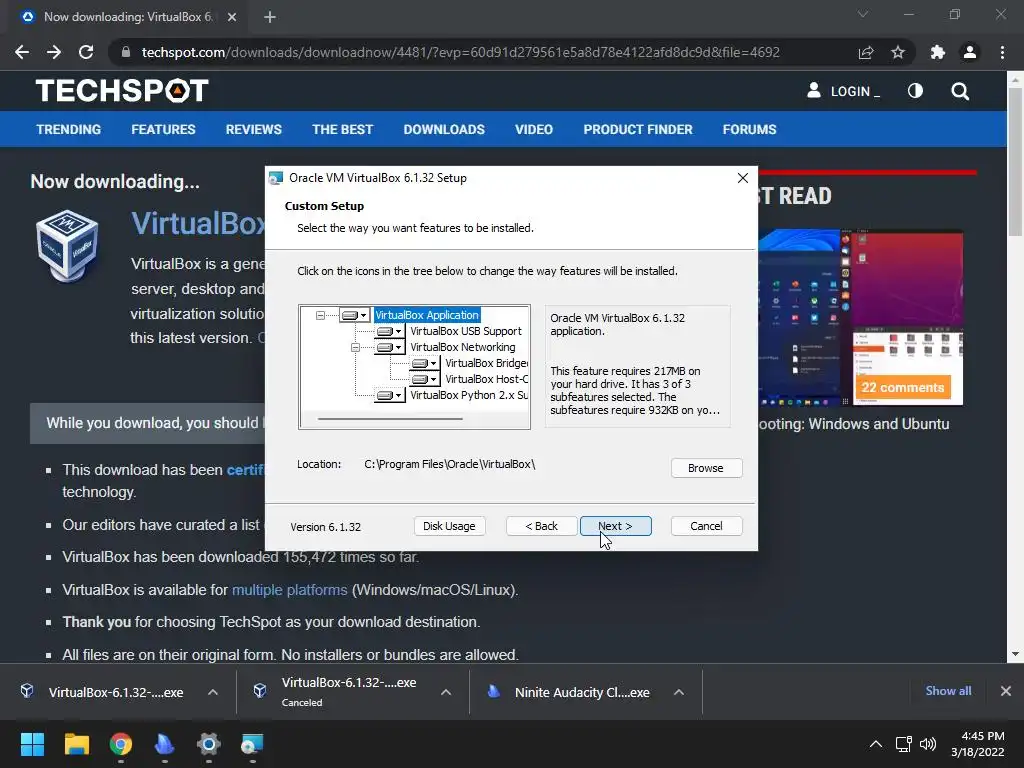Open VirtualBox installer taskbar icon
The height and width of the screenshot is (768, 1024).
pos(252,744)
